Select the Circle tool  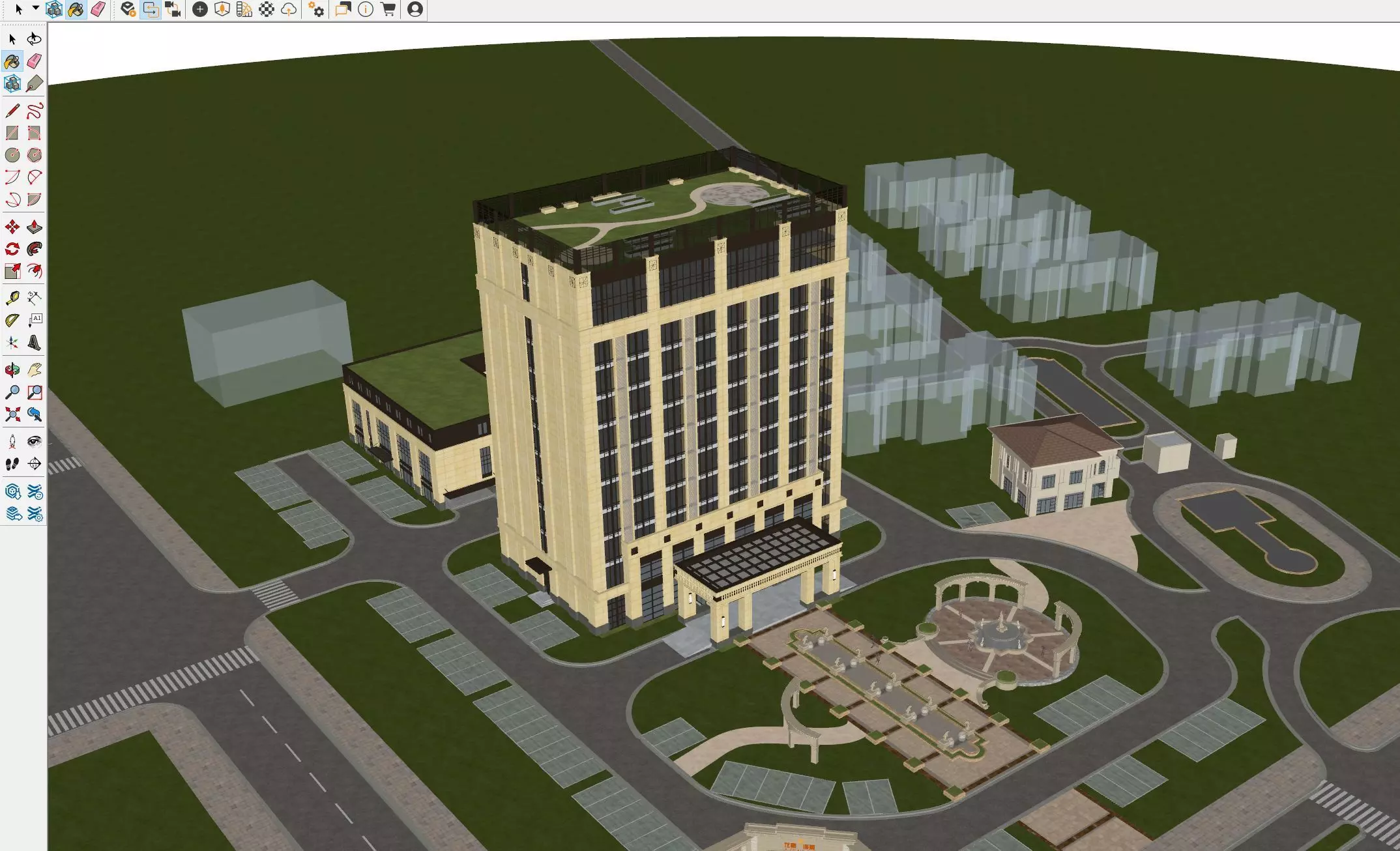tap(12, 155)
